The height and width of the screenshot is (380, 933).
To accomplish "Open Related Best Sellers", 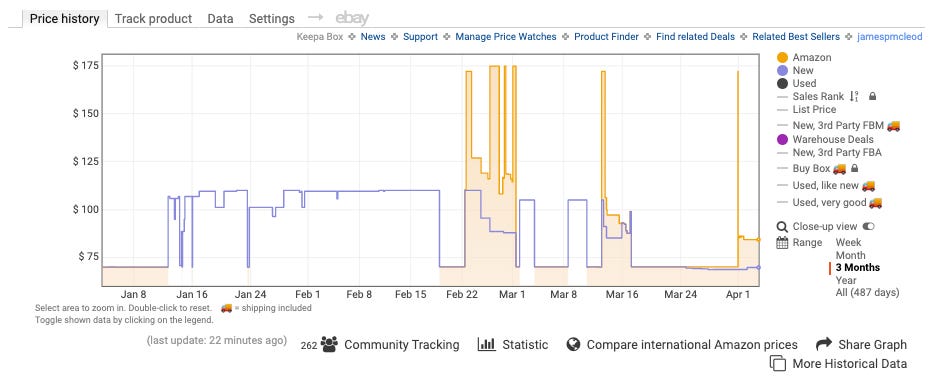I will click(x=796, y=37).
